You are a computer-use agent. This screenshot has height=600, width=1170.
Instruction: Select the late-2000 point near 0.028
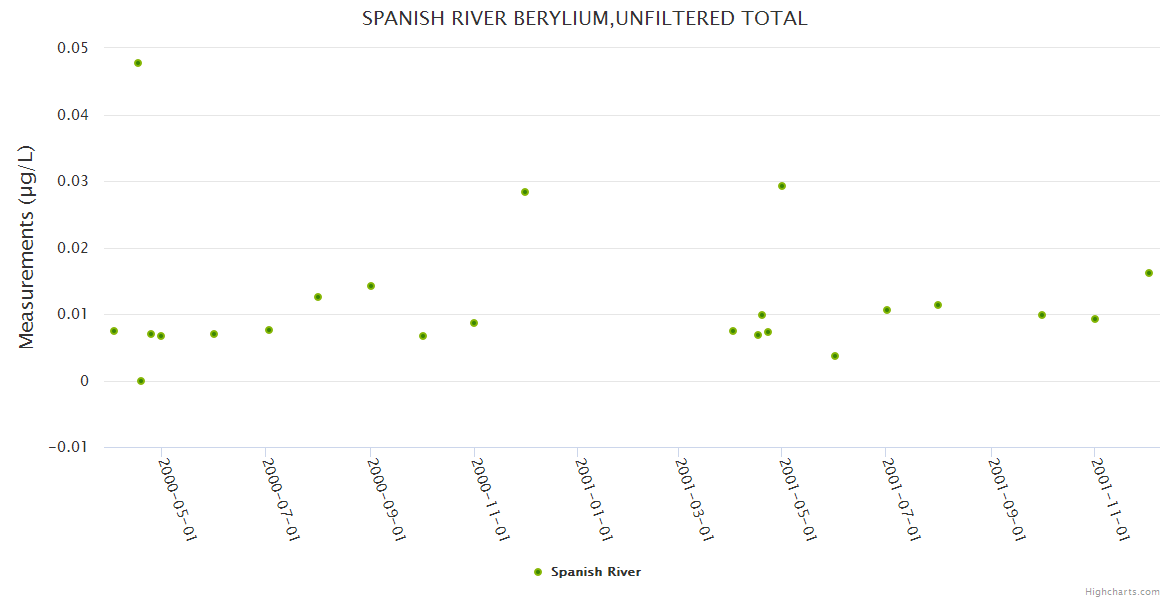pyautogui.click(x=525, y=192)
